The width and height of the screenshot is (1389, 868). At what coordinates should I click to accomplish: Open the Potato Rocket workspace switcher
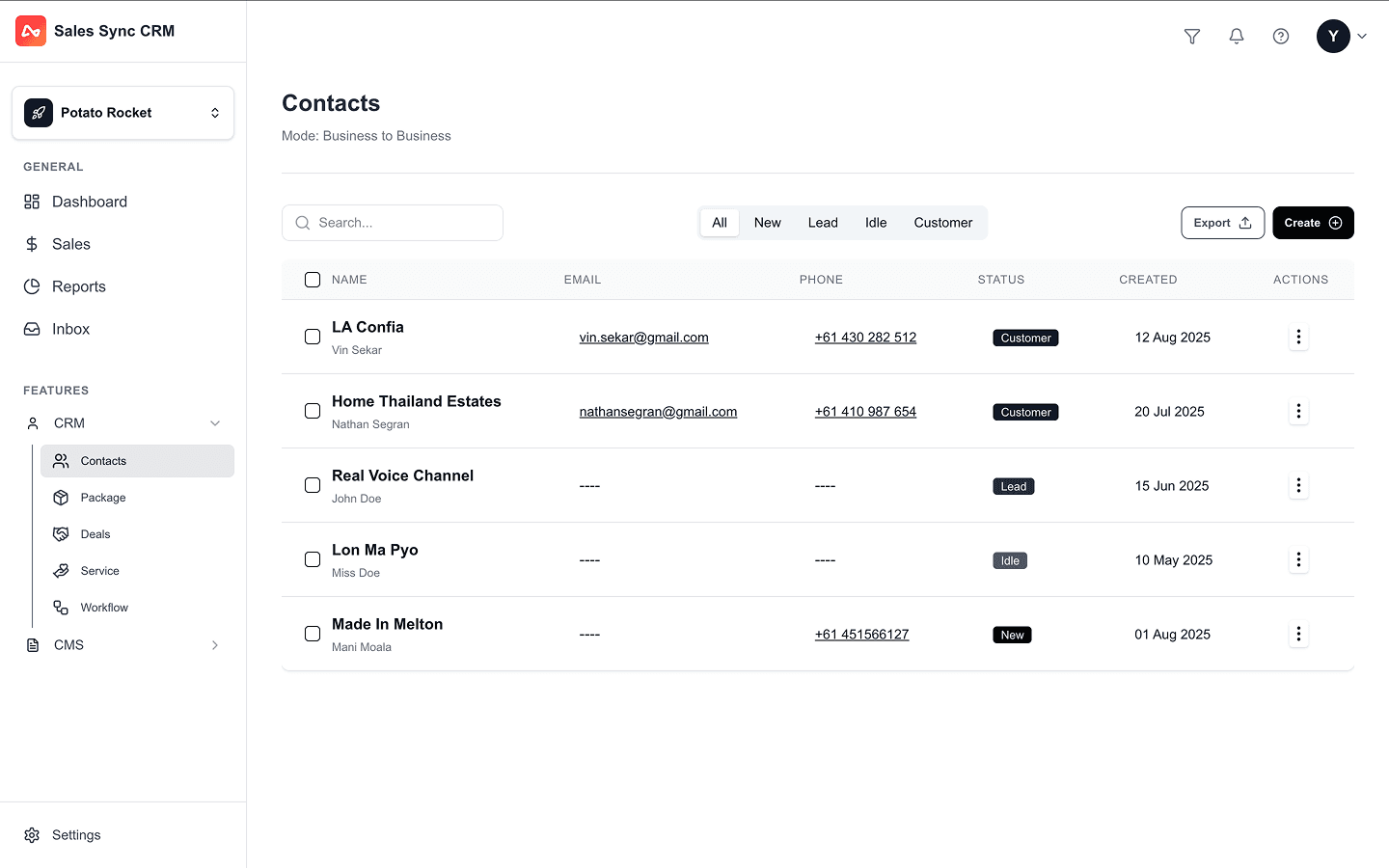click(123, 113)
